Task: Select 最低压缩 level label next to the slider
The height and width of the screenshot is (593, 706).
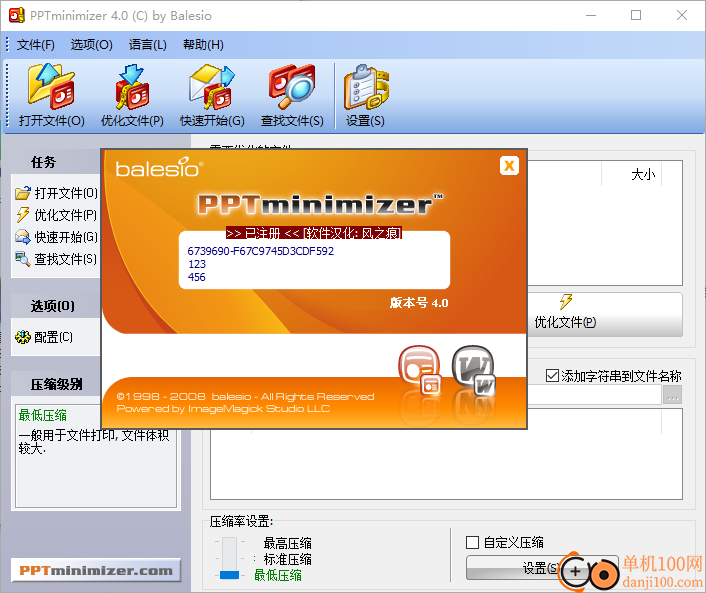Action: pos(278,575)
